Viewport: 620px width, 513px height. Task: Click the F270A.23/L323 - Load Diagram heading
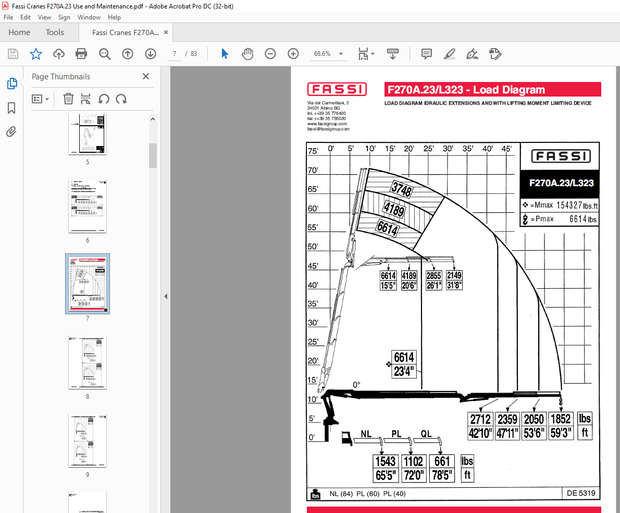click(466, 90)
